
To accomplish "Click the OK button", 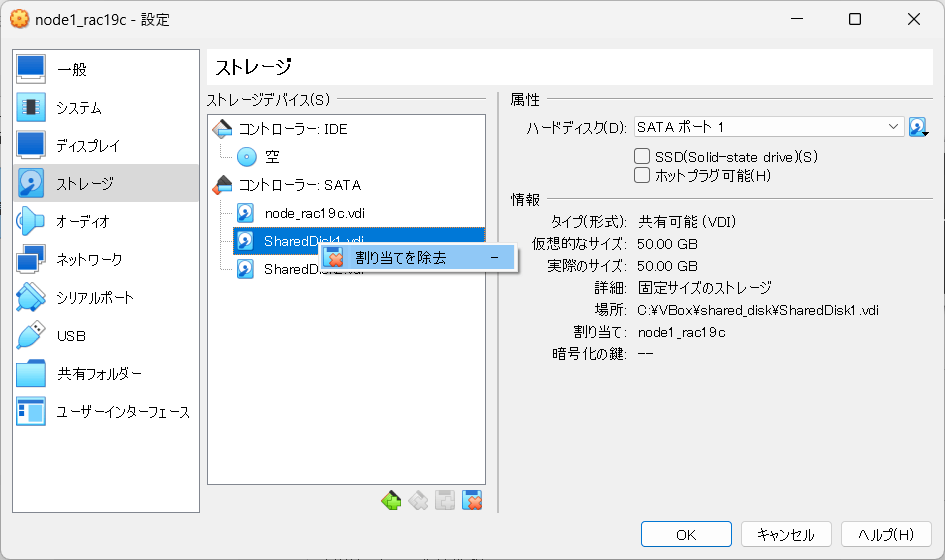I will pos(686,534).
